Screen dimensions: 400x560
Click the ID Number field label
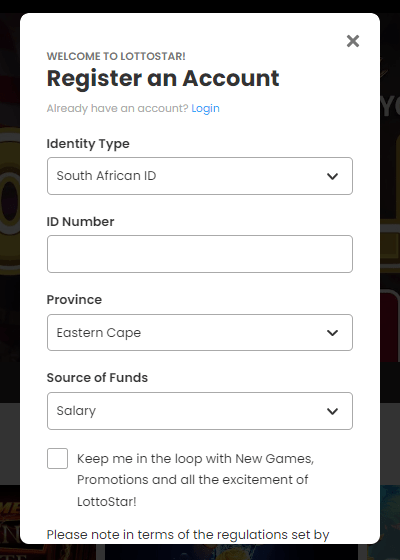click(x=80, y=221)
